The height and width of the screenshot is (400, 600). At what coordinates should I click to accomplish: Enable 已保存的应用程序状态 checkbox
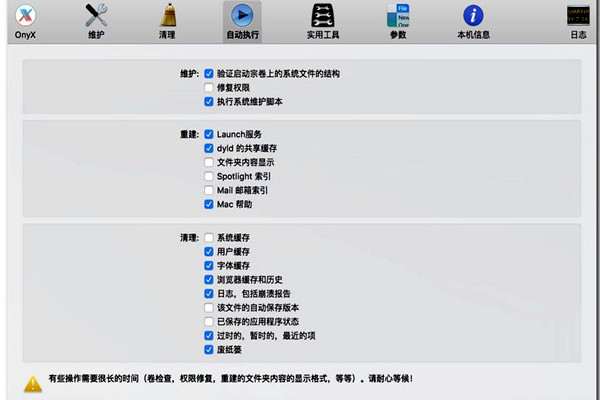click(x=209, y=322)
